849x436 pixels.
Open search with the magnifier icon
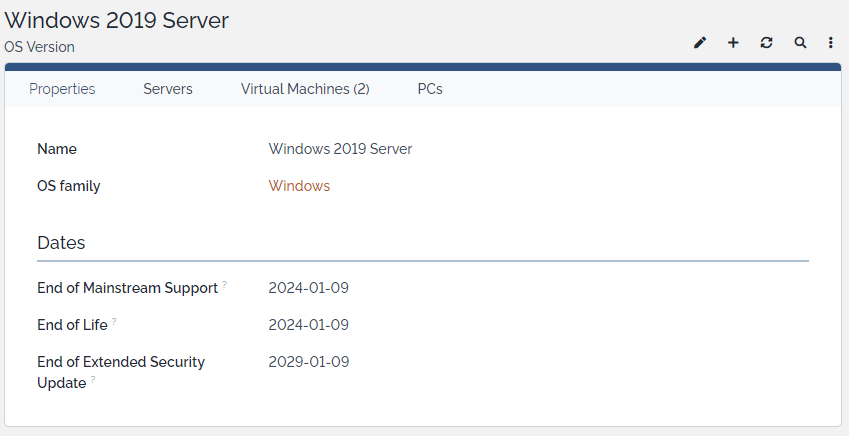pyautogui.click(x=800, y=43)
